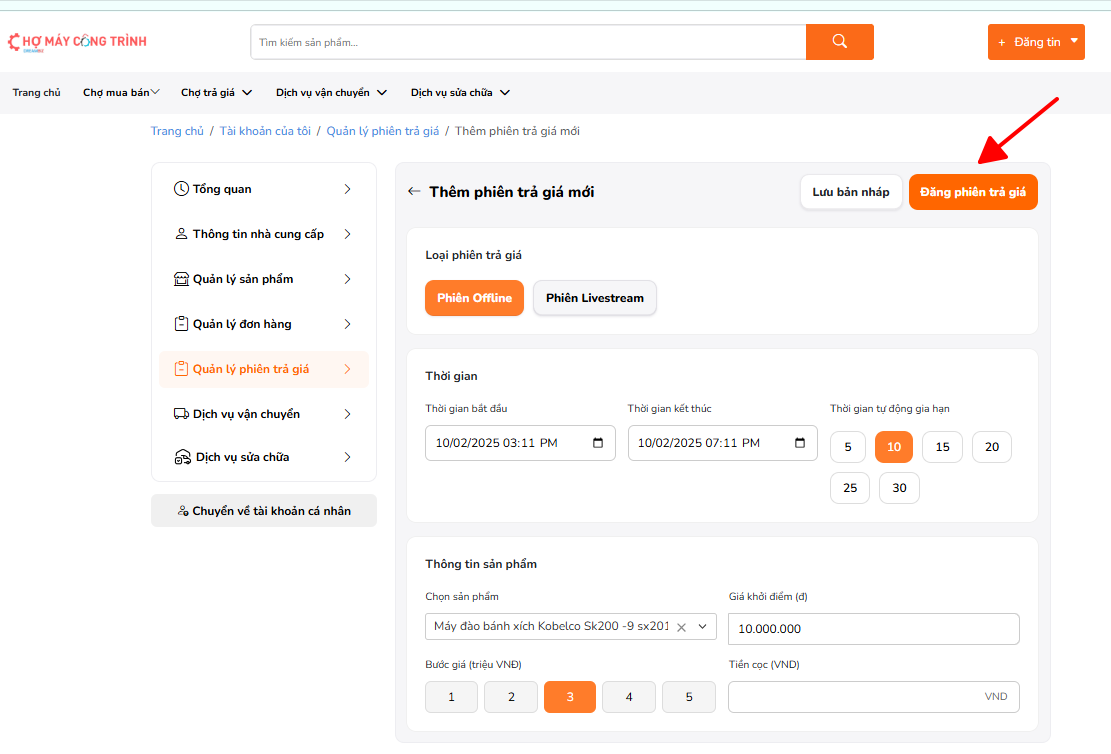Click the orange search magnifier button
The width and height of the screenshot is (1111, 754).
[x=839, y=42]
